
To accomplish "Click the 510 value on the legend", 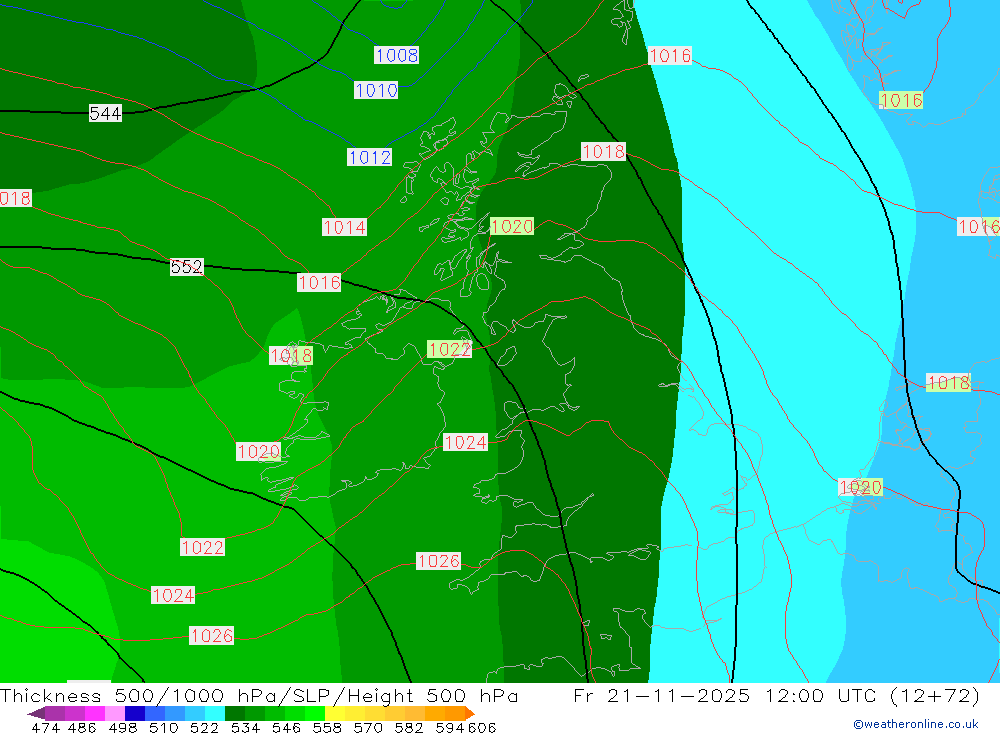I will pos(163,727).
